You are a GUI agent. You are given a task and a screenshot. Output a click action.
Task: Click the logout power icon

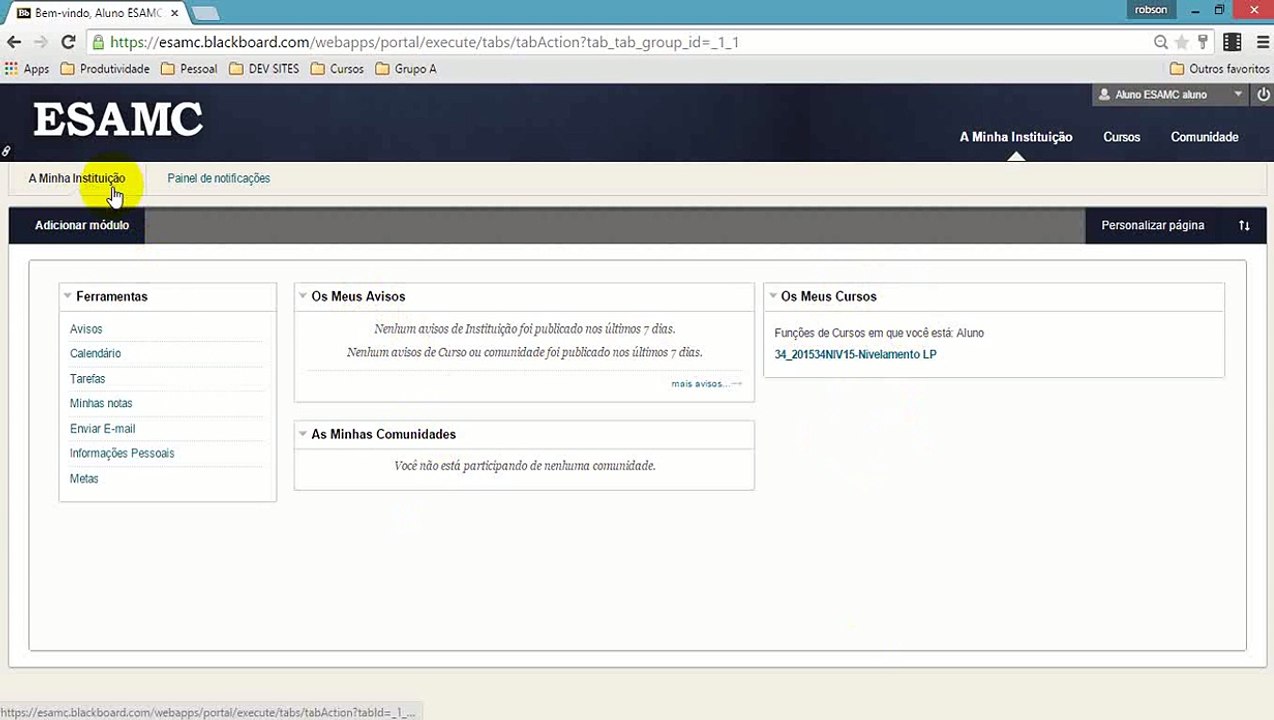(x=1263, y=94)
